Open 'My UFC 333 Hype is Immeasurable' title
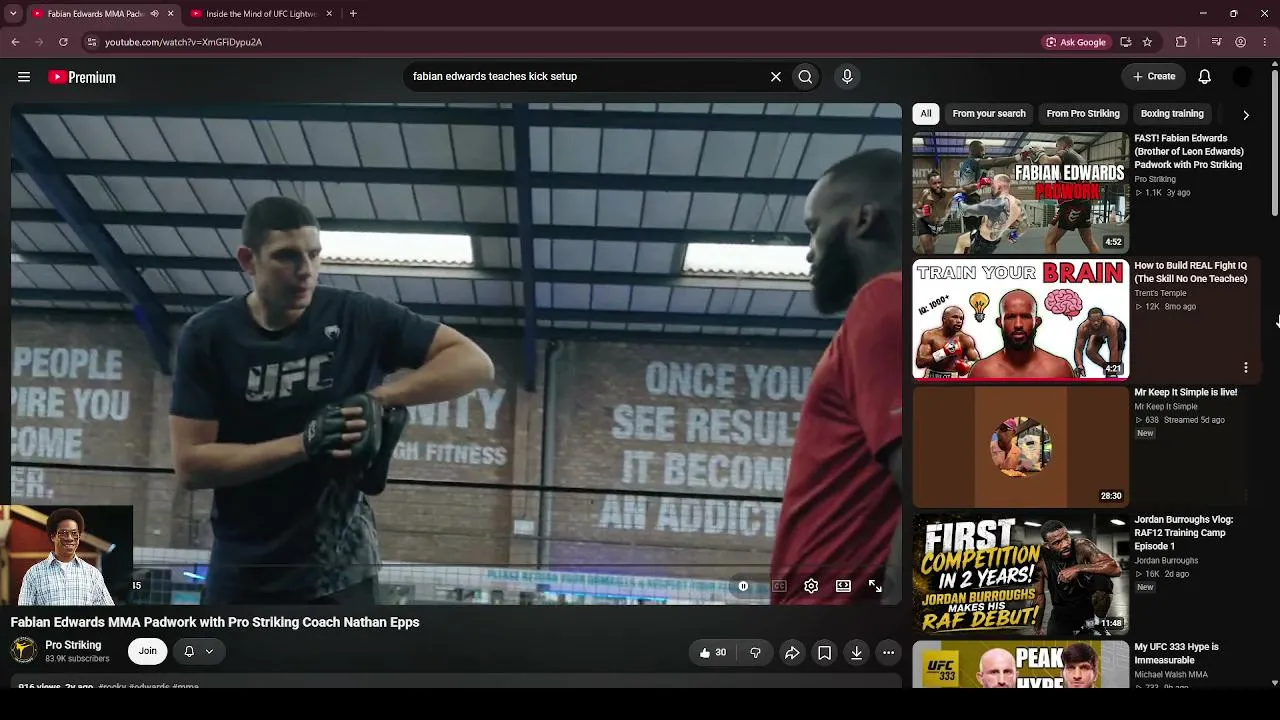Screen dimensions: 1280x720 click(1177, 653)
